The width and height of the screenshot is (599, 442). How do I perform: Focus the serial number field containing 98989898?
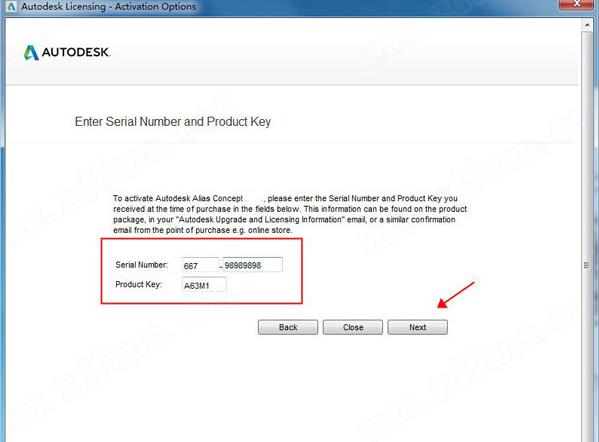(253, 265)
